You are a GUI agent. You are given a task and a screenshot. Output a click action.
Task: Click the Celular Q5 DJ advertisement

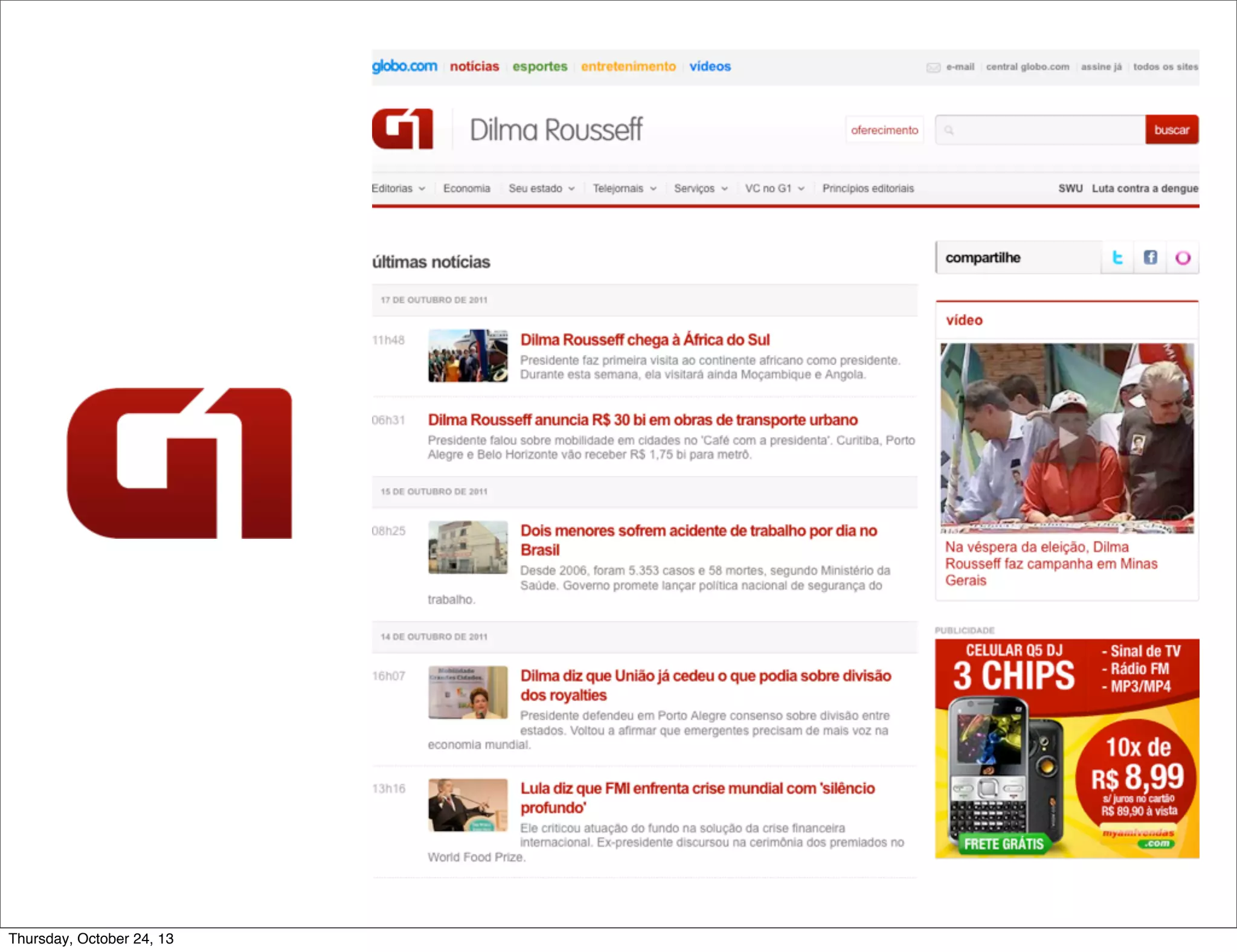(x=1067, y=748)
